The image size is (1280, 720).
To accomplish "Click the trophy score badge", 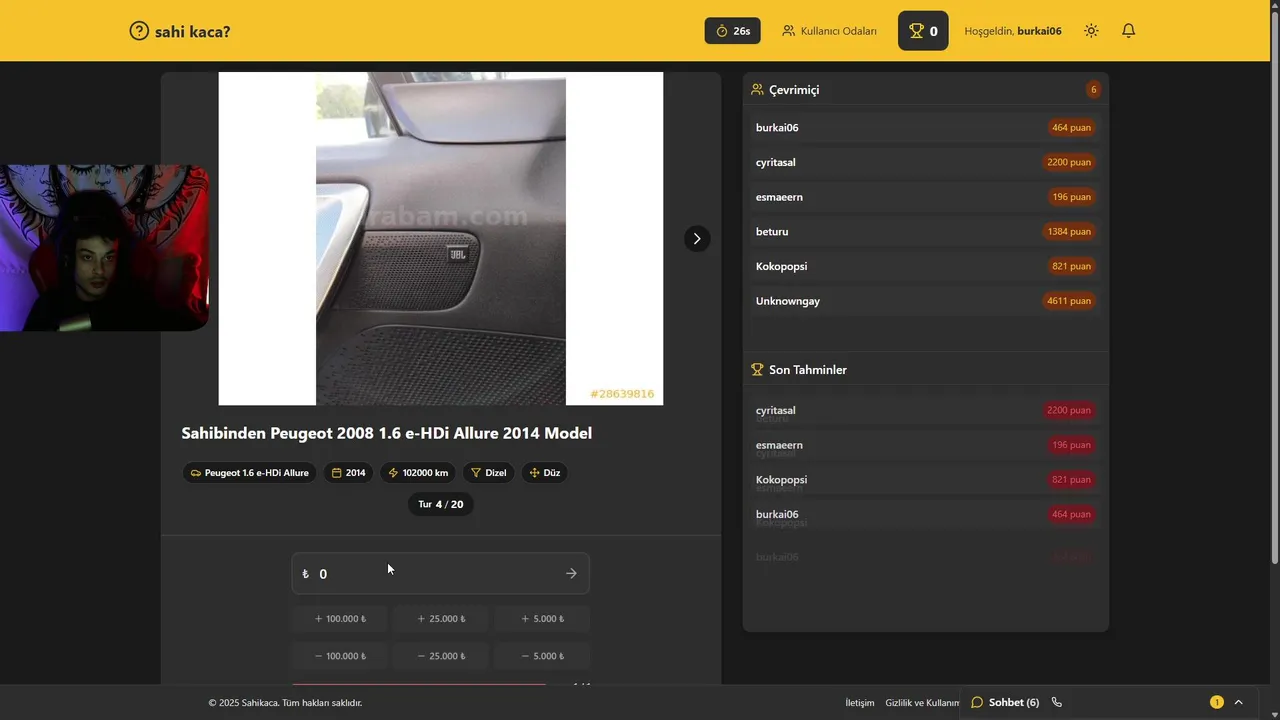I will pyautogui.click(x=923, y=31).
